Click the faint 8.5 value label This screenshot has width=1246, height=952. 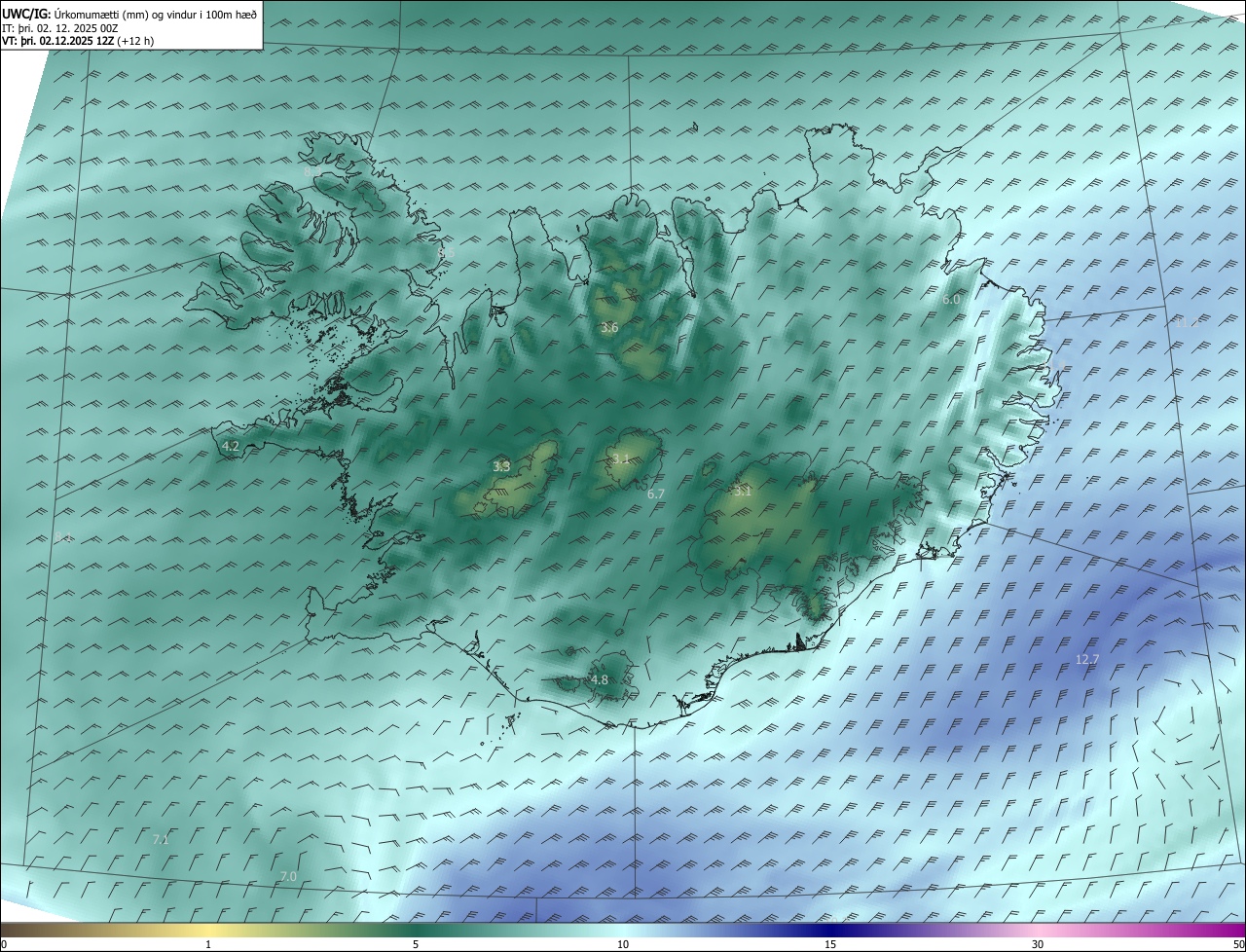[x=447, y=253]
